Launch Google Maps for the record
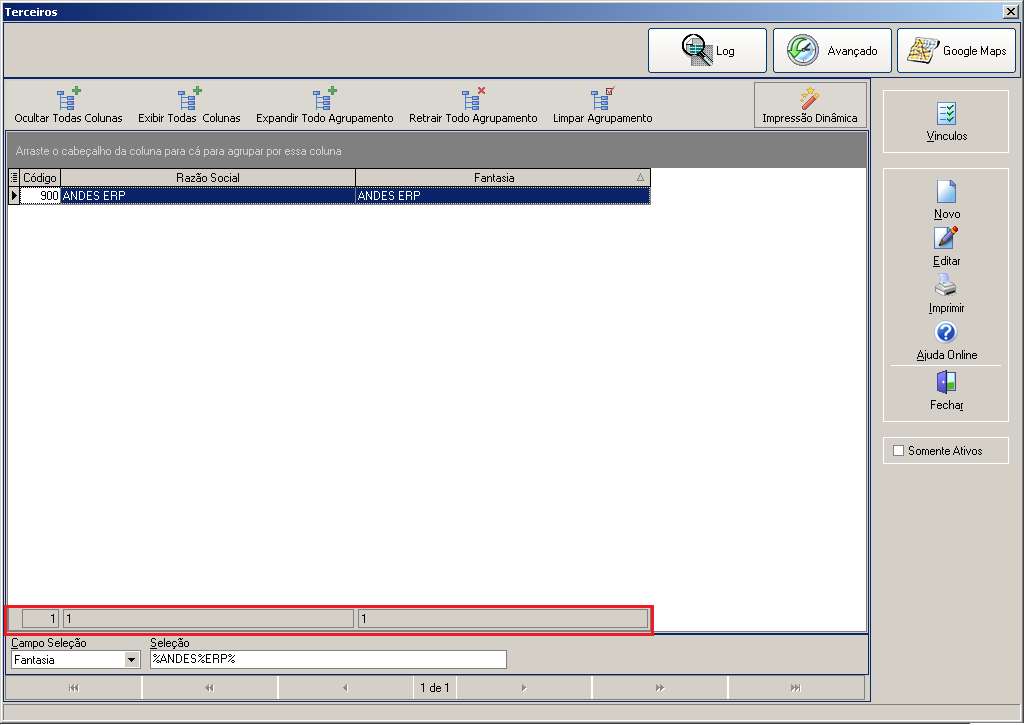1027x725 pixels. (956, 50)
